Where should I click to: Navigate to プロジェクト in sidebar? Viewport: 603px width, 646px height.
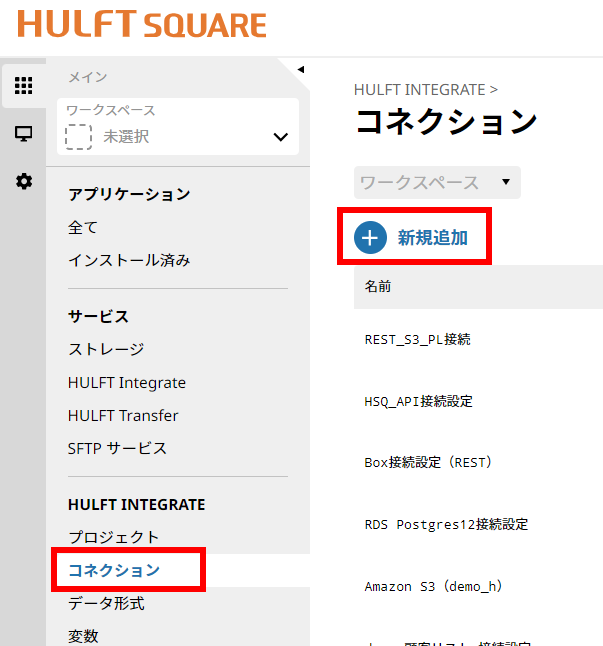pos(114,537)
